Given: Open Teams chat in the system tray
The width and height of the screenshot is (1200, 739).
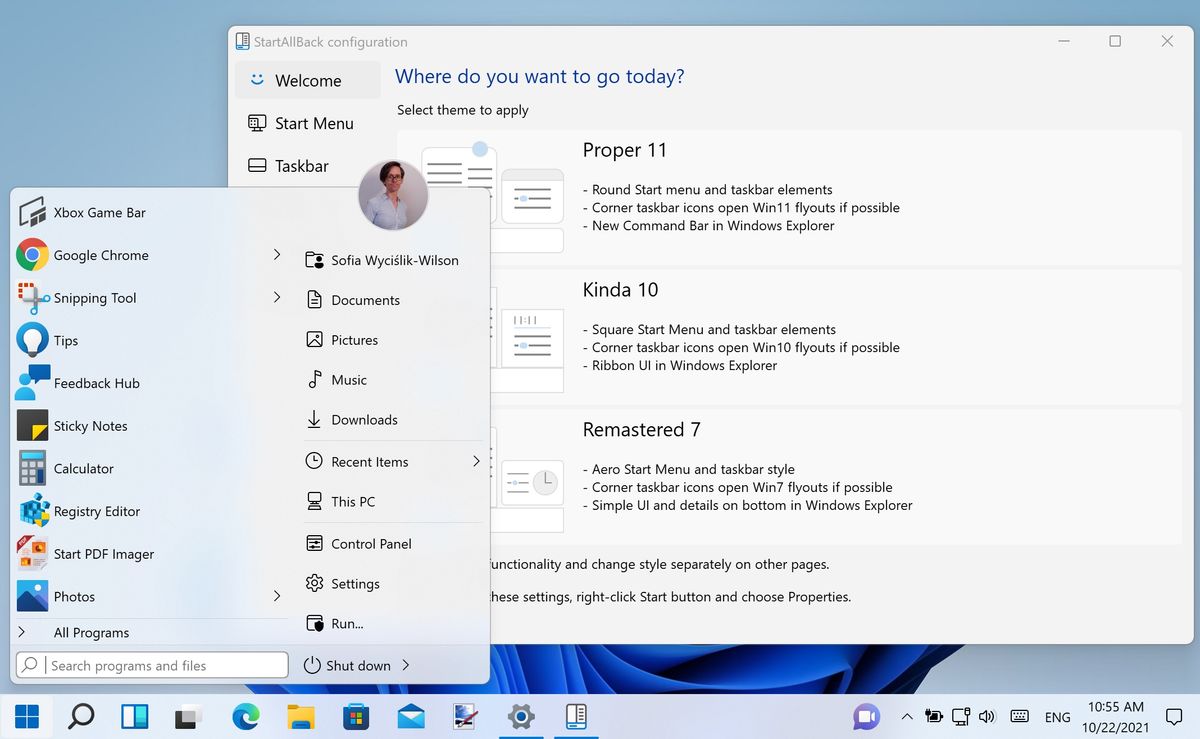Looking at the screenshot, I should (x=866, y=716).
